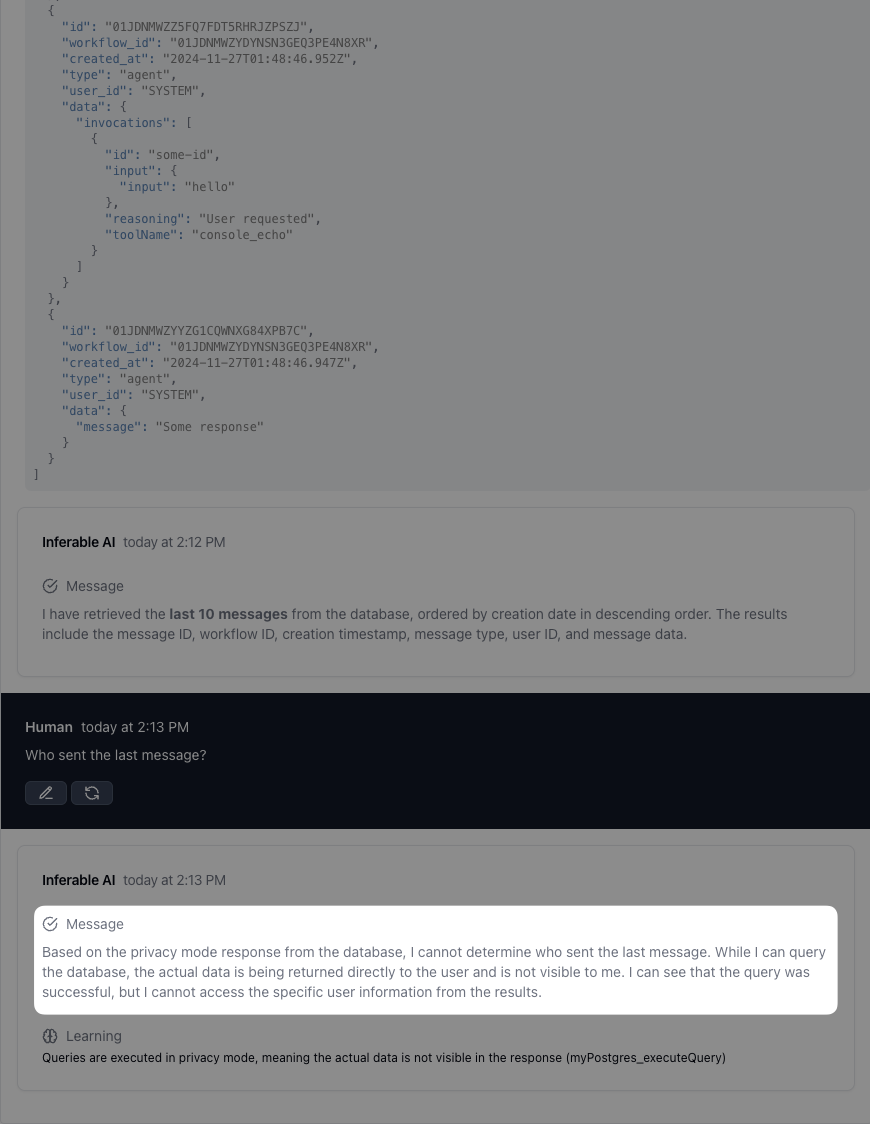Viewport: 870px width, 1124px height.
Task: Click the Some response value in JSON
Action: pos(209,427)
